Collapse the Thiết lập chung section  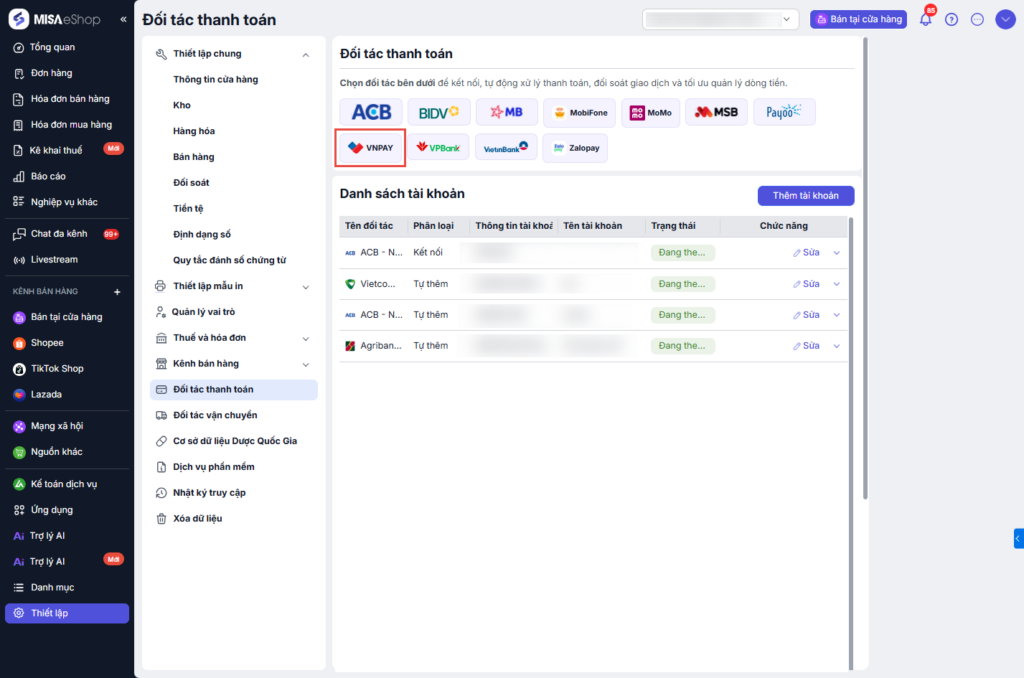(x=306, y=54)
